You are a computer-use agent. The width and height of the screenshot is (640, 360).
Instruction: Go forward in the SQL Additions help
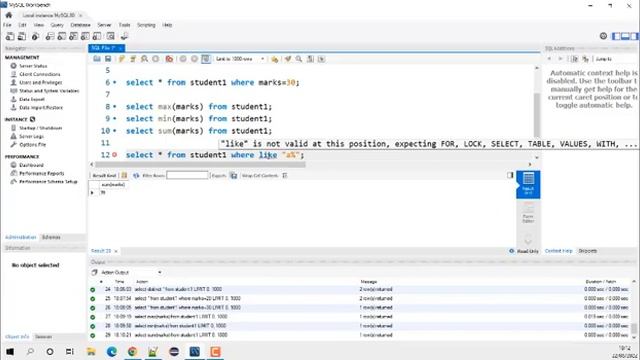[560, 59]
